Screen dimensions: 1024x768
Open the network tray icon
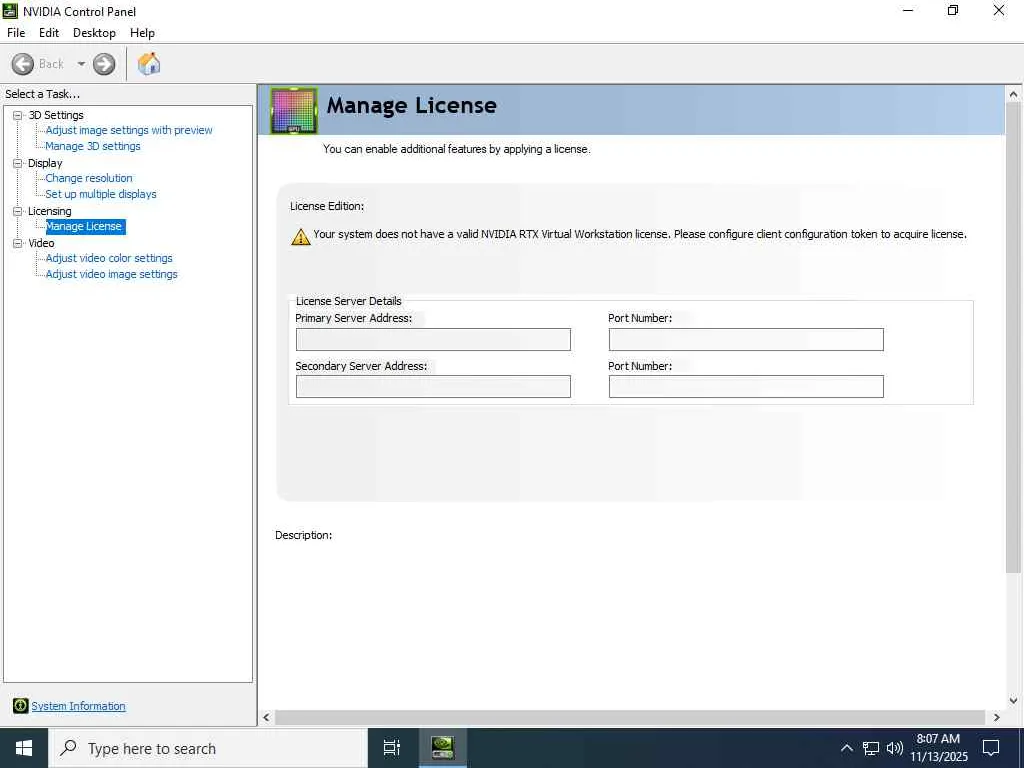871,748
